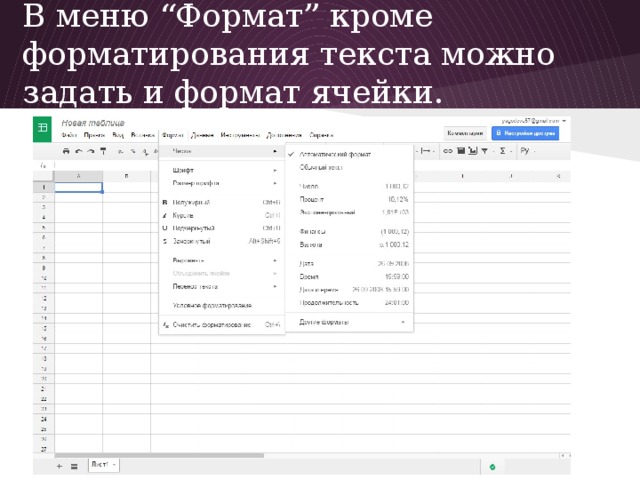Click the green save status icon at bottom right
This screenshot has height=480, width=640.
[x=492, y=467]
